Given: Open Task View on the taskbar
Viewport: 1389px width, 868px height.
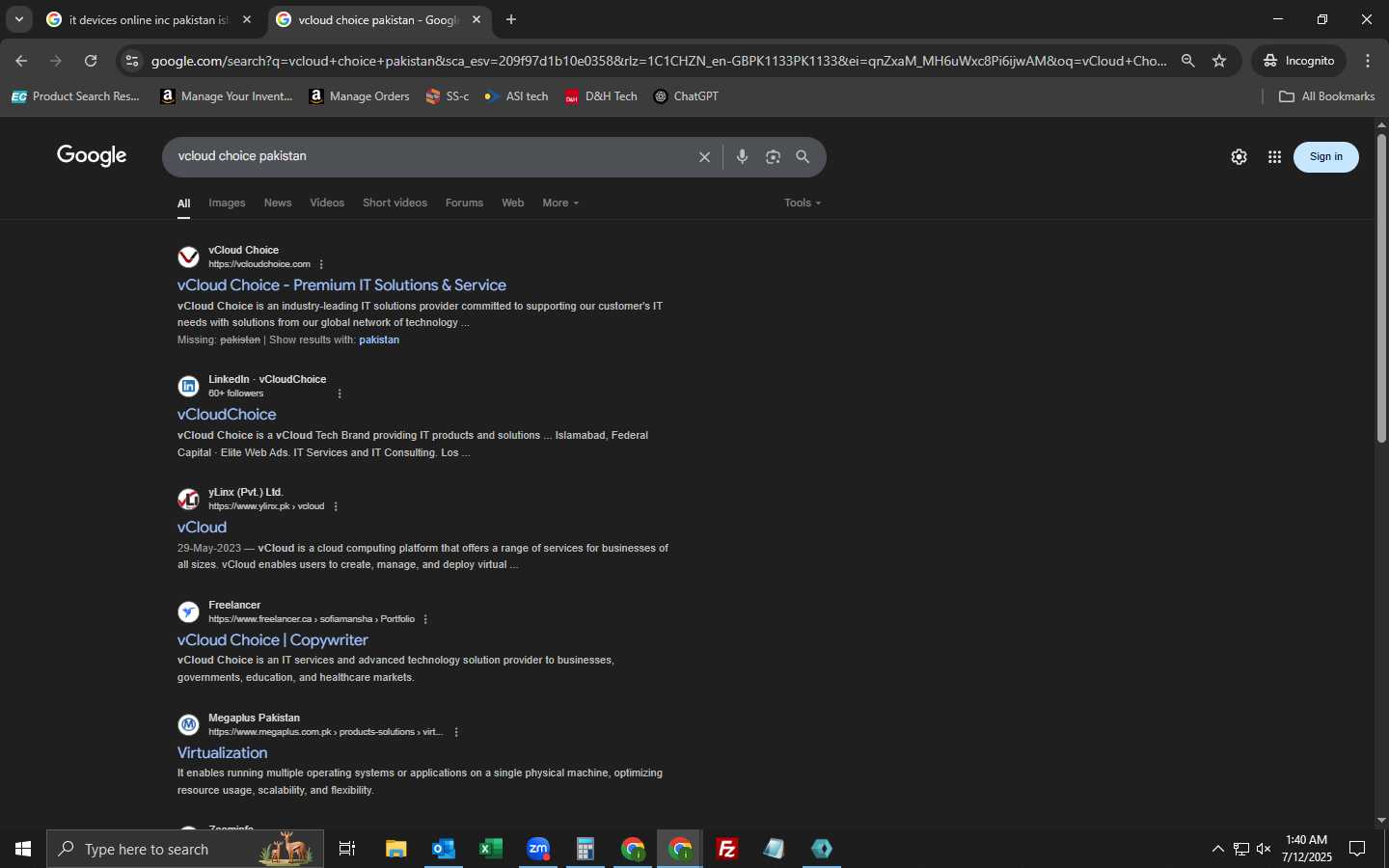Looking at the screenshot, I should (347, 849).
